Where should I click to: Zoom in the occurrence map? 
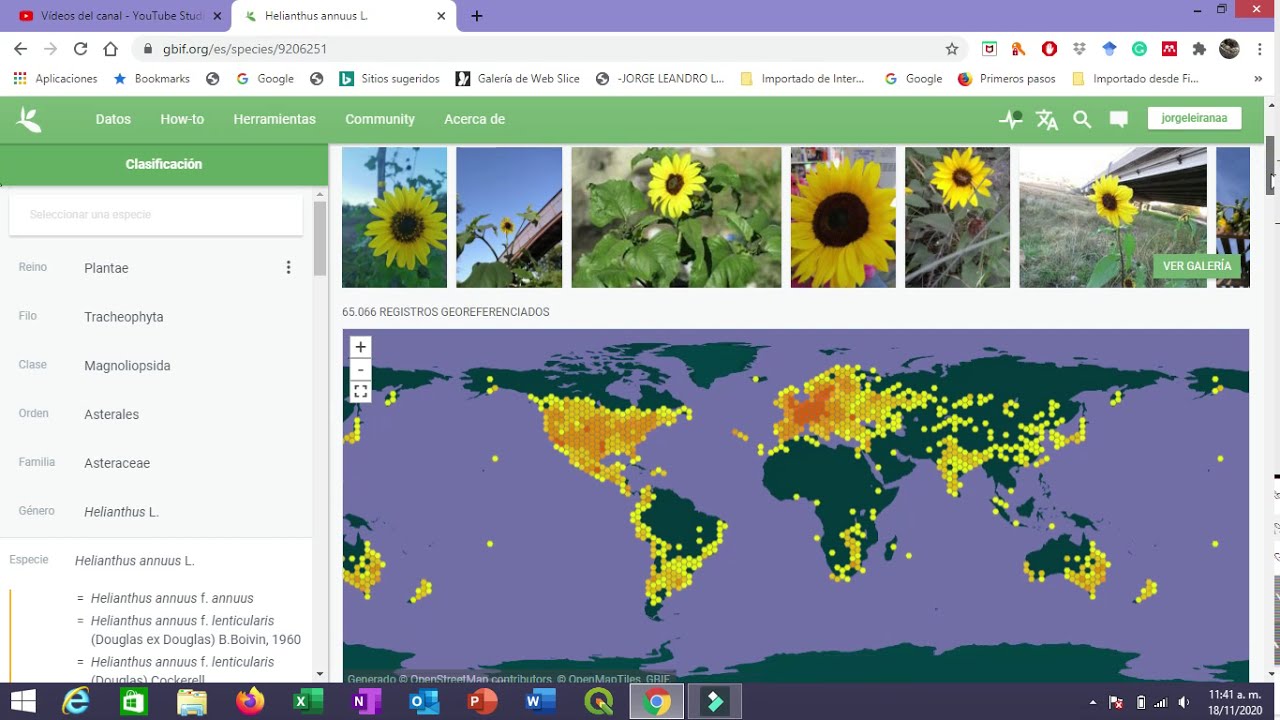tap(361, 347)
